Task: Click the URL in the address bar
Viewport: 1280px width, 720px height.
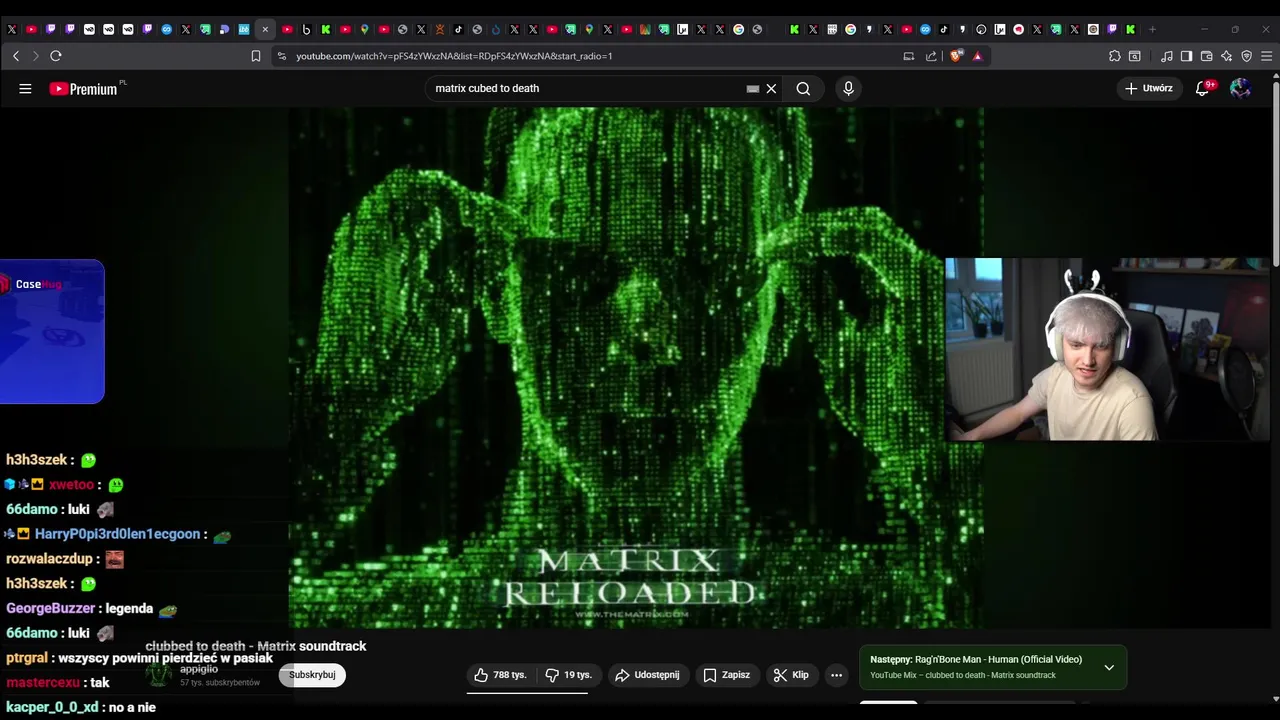Action: [x=454, y=56]
